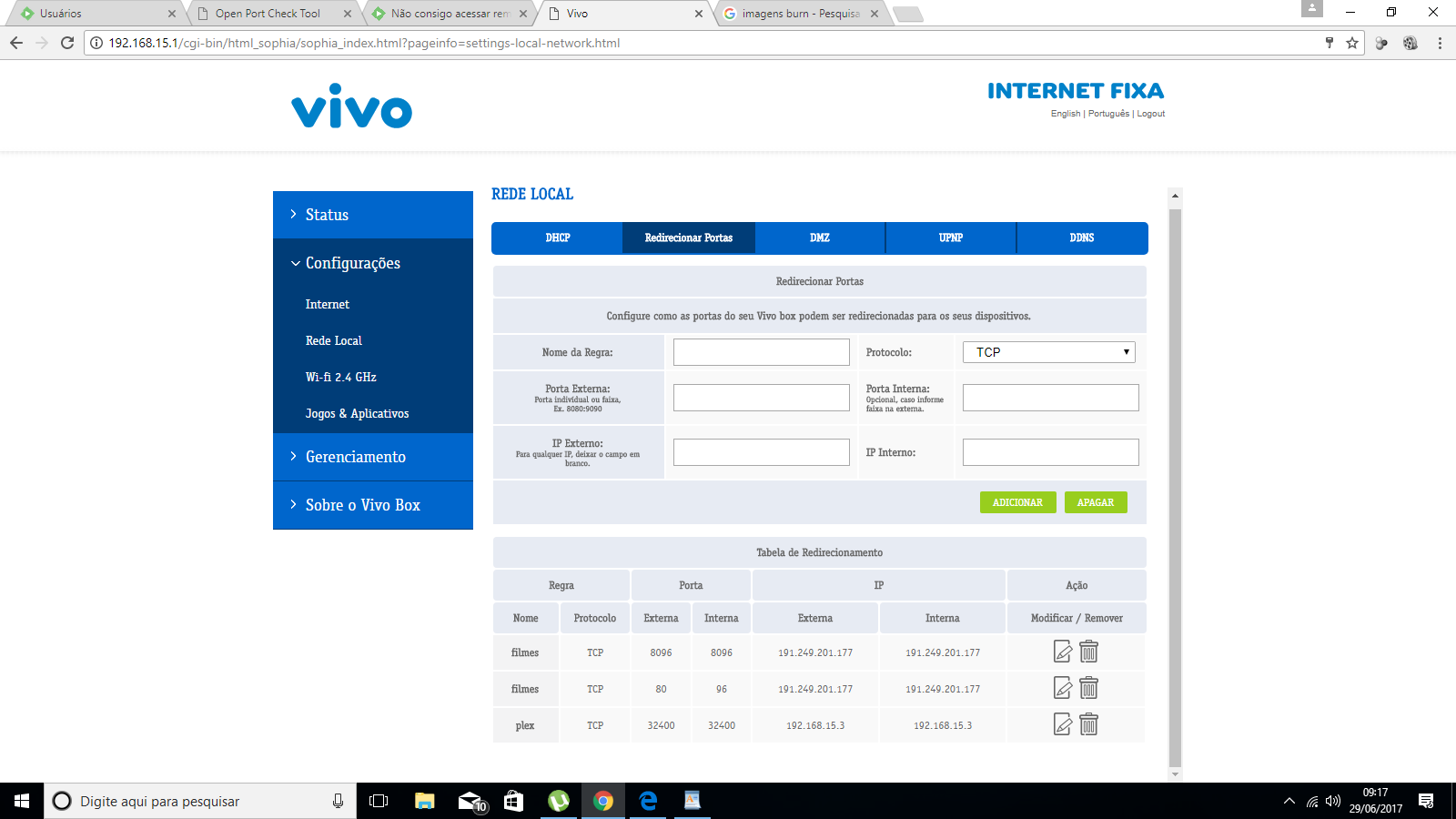Open uTorrent from the taskbar

coord(559,801)
